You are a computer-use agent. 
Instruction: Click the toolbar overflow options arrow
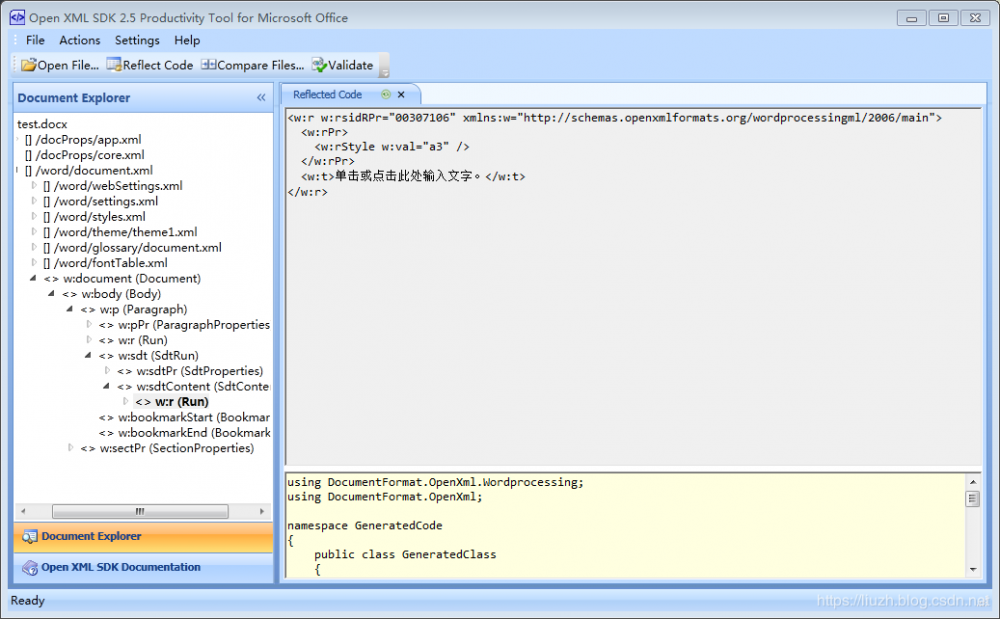tap(385, 66)
